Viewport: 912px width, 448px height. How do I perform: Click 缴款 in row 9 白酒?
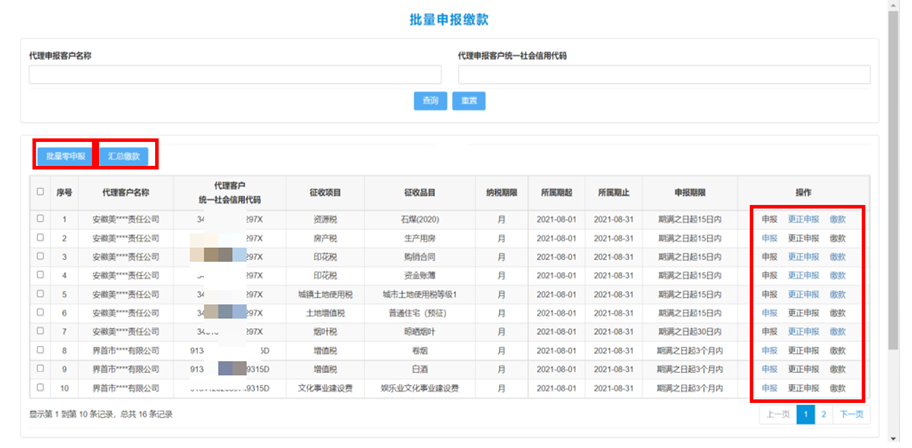838,369
